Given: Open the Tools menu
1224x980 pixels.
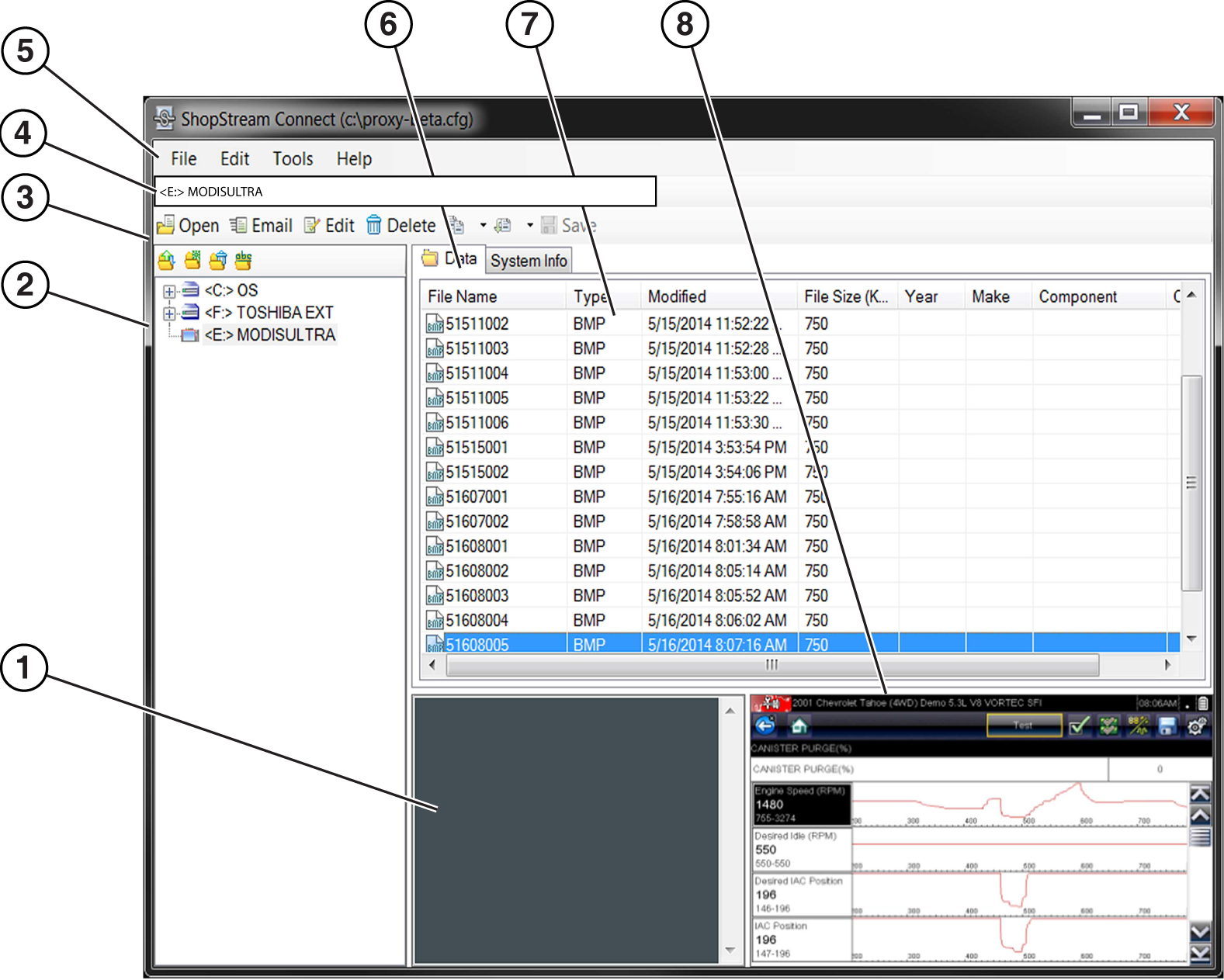Looking at the screenshot, I should 293,159.
